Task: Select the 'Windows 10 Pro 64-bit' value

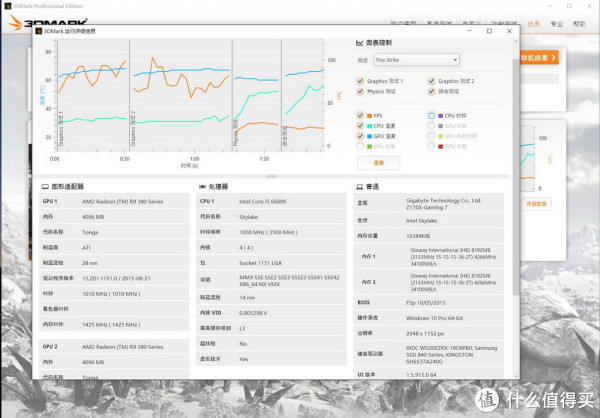Action: point(434,318)
